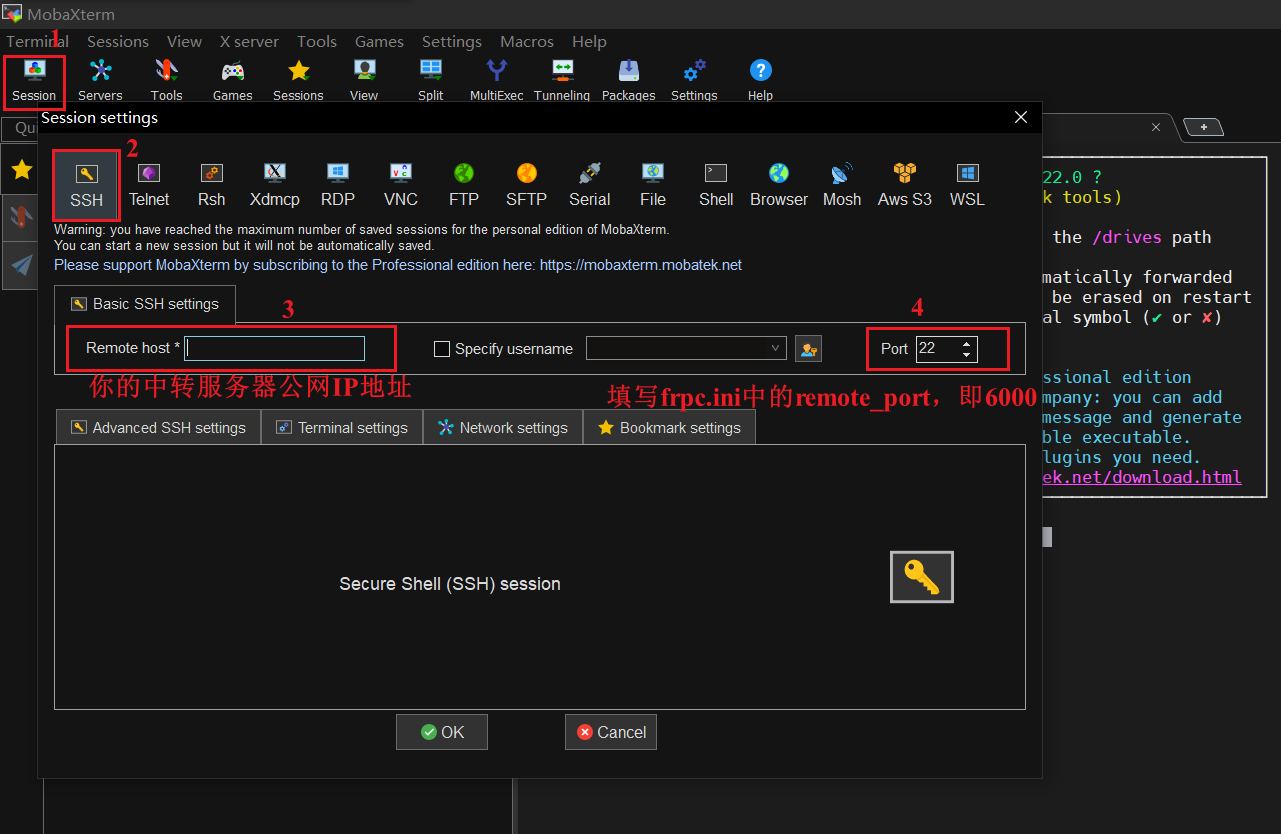
Task: Open the Settings gear toolbar icon
Action: tap(694, 81)
